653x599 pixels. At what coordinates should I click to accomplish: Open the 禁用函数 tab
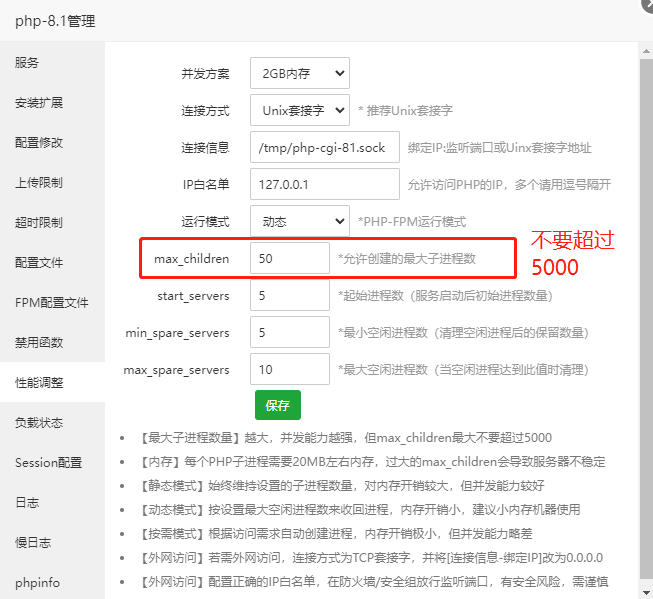[x=39, y=342]
